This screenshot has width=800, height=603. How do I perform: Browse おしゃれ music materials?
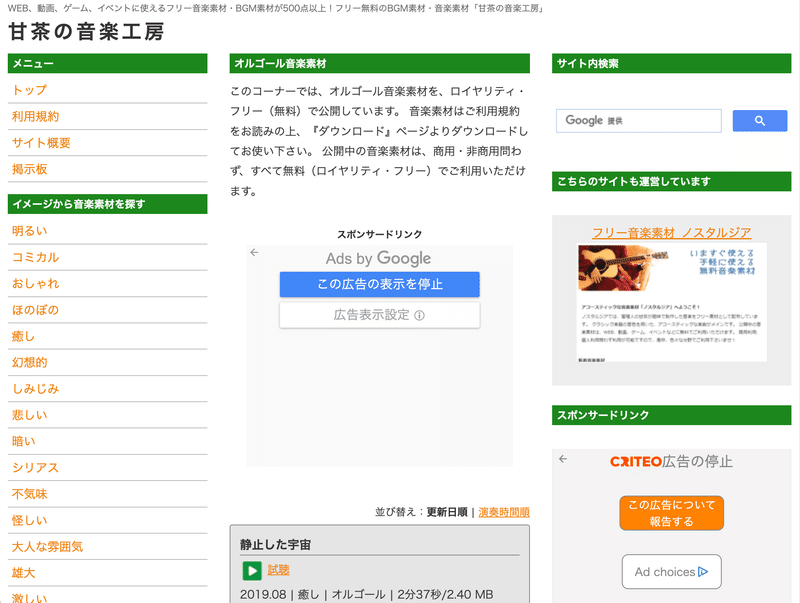[x=36, y=284]
